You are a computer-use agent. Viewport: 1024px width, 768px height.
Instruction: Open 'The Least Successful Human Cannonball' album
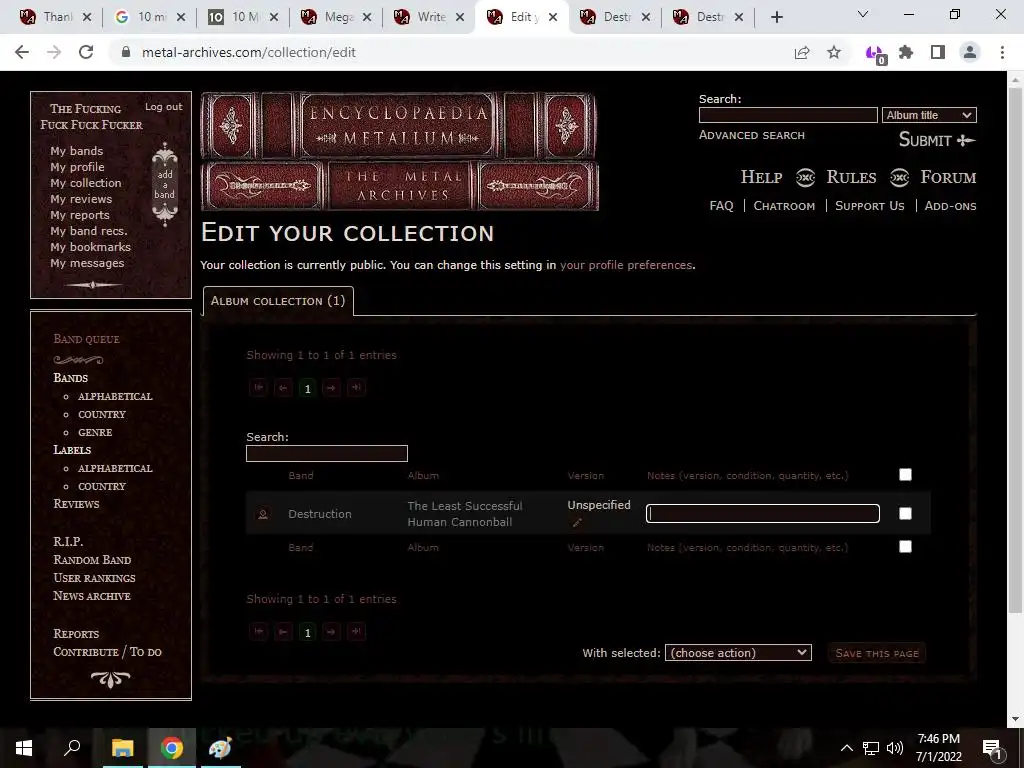[464, 514]
